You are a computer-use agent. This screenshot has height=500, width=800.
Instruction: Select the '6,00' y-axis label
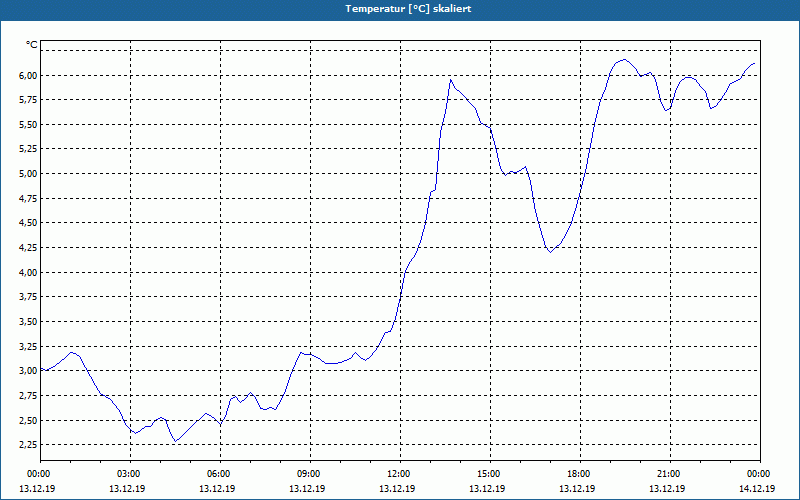(x=28, y=76)
